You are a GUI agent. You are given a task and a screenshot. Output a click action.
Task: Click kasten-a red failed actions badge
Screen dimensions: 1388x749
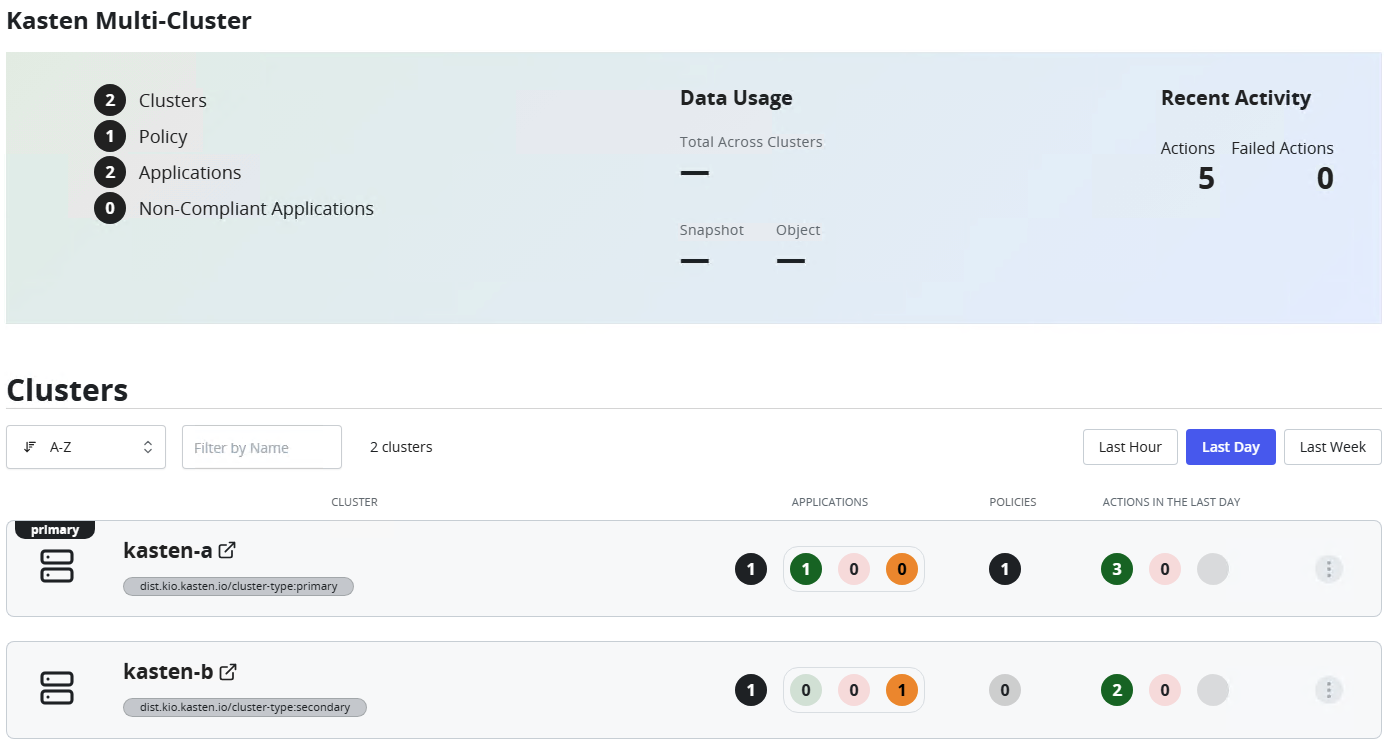(1164, 569)
